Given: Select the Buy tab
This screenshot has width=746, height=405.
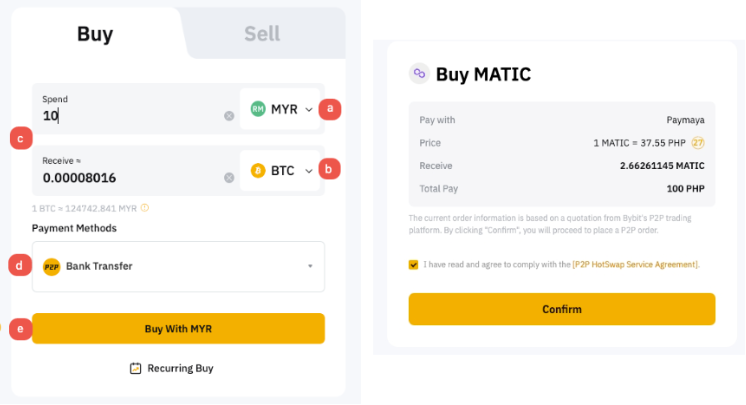Looking at the screenshot, I should [95, 34].
